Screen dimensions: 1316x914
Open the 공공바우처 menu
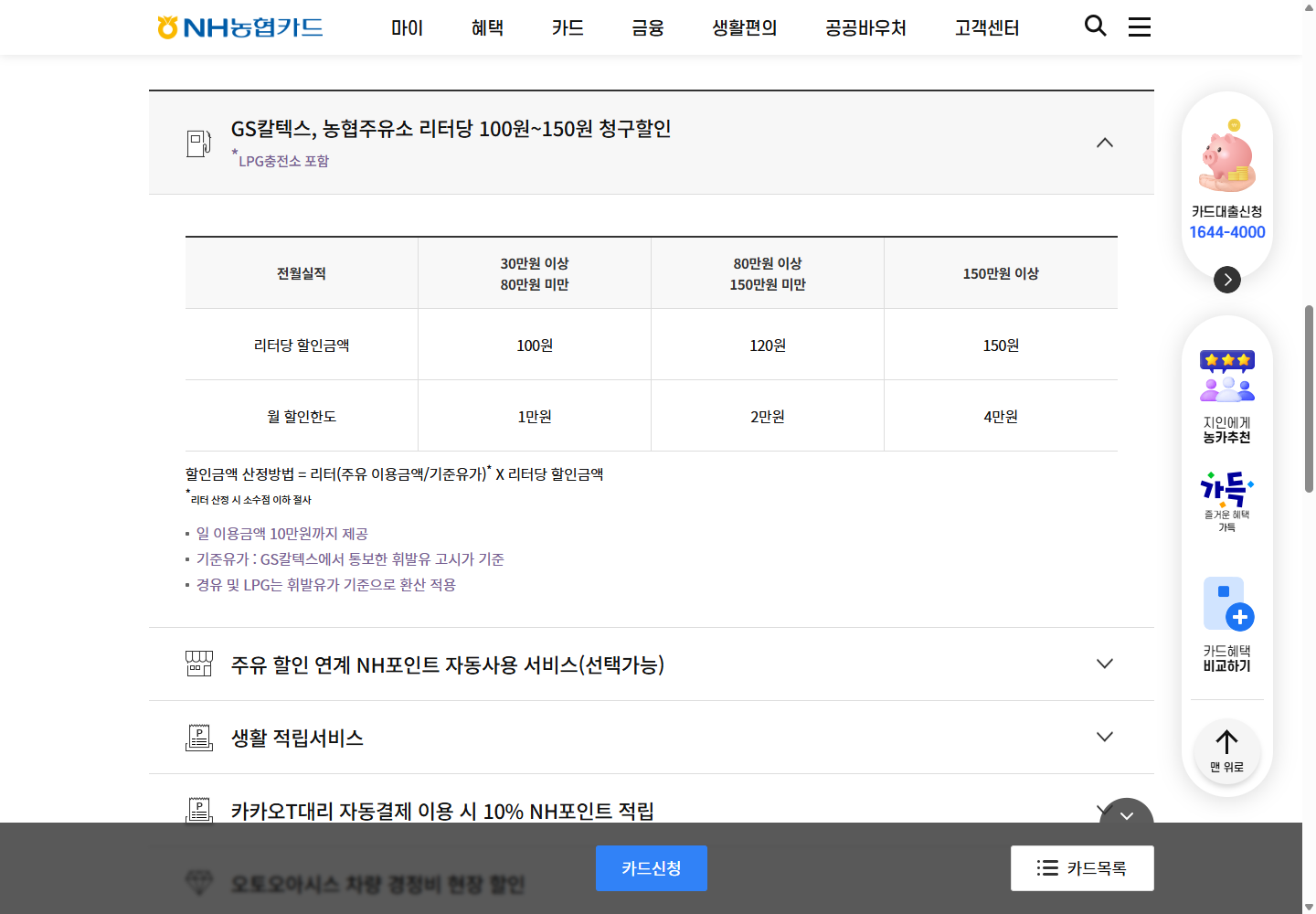pos(865,28)
